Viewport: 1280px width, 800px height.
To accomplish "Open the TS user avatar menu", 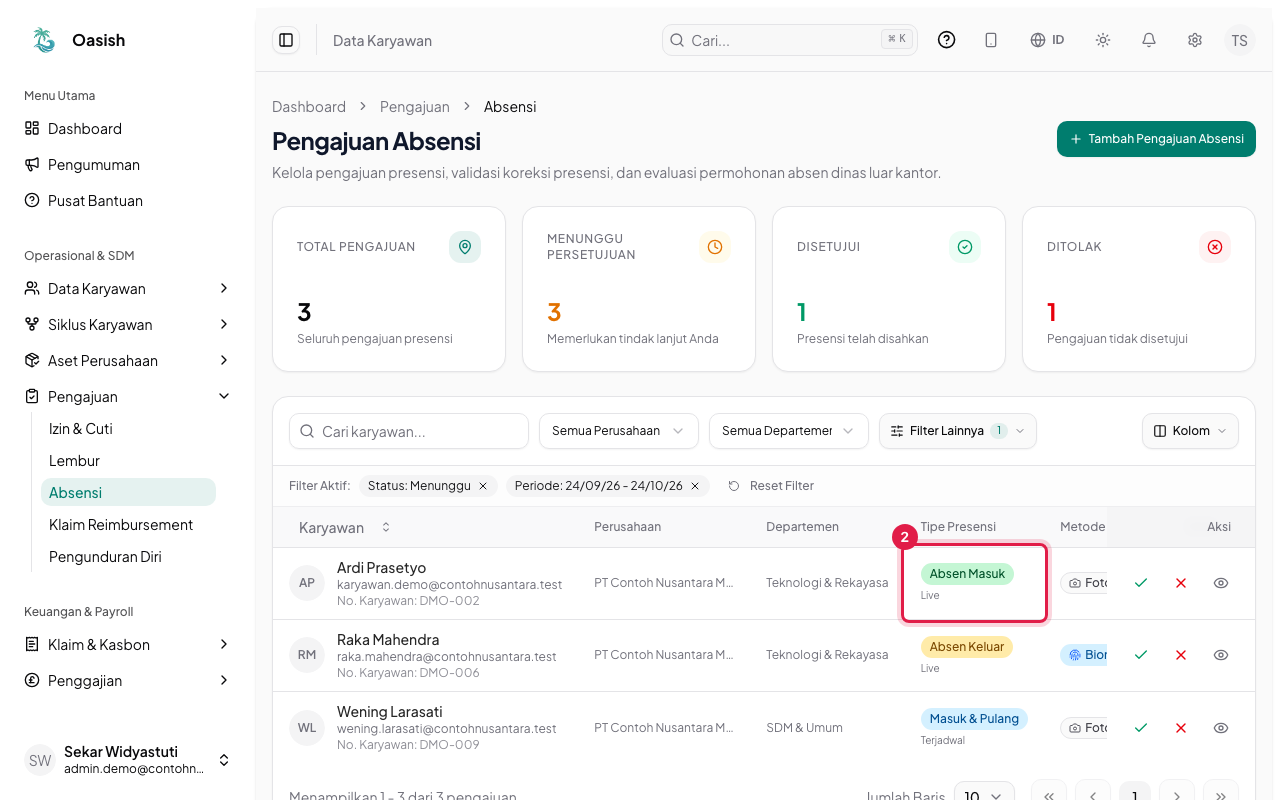I will [x=1240, y=40].
